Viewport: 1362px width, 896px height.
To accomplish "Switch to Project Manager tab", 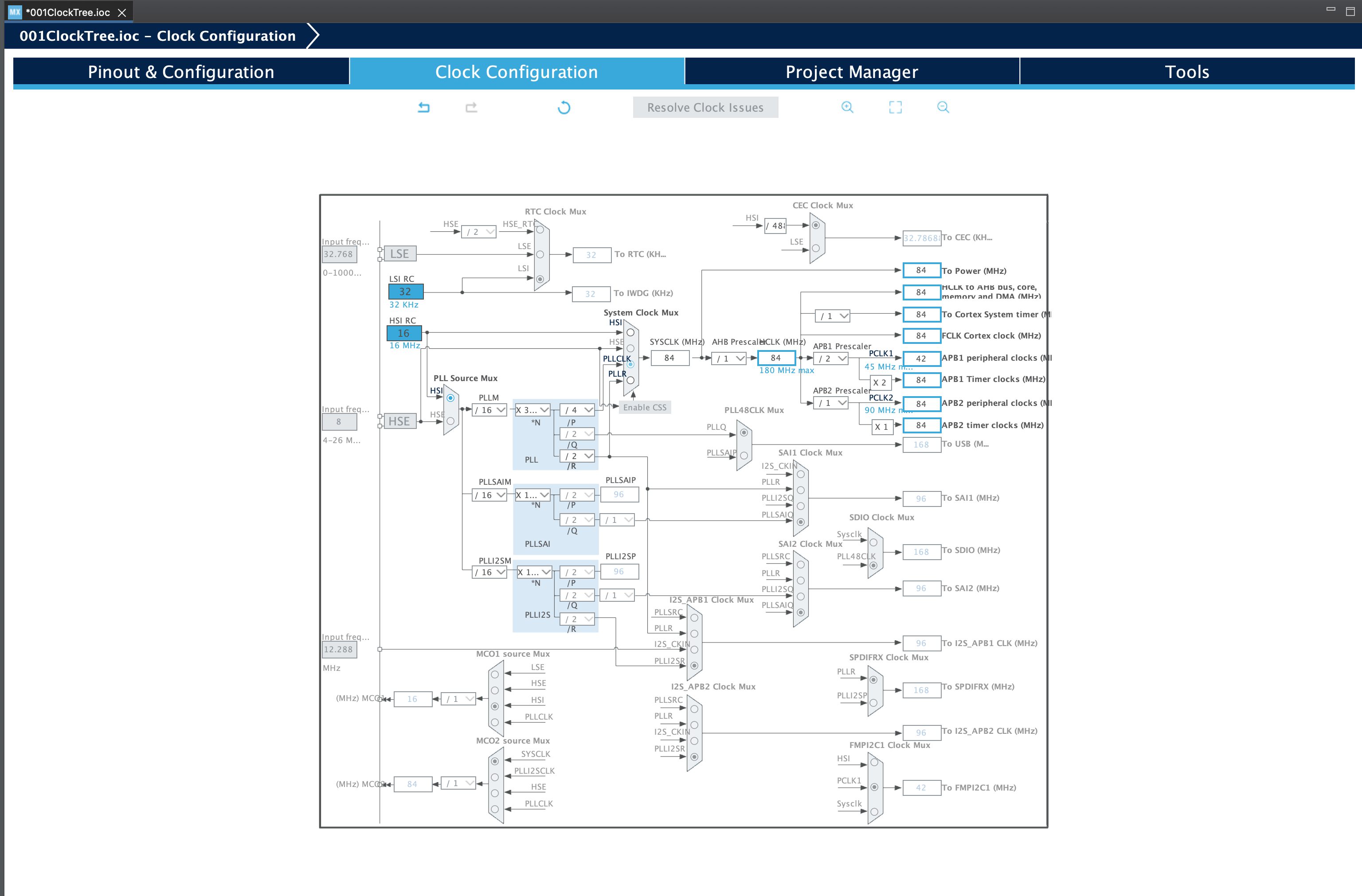I will pos(852,71).
